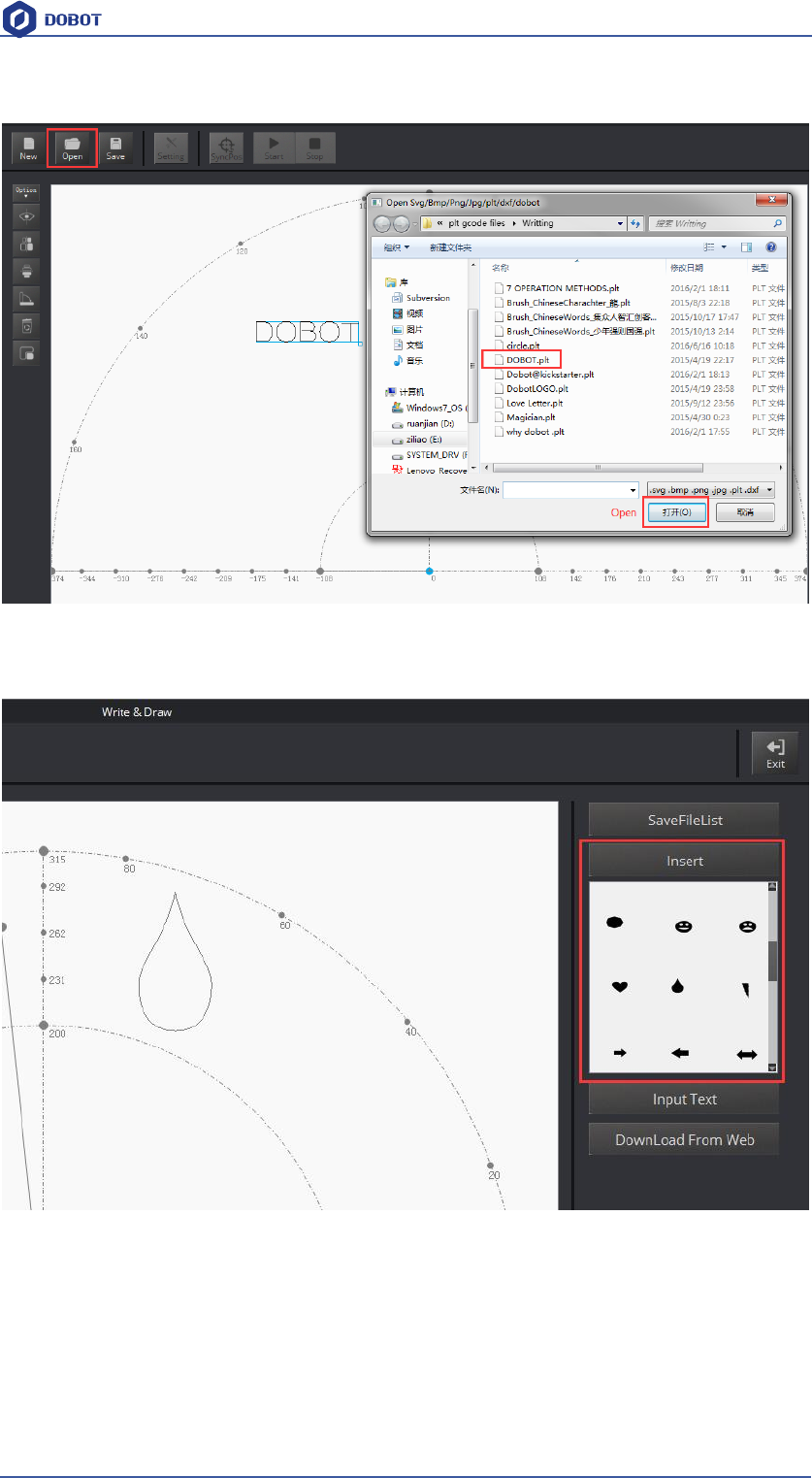The image size is (812, 1478).
Task: Click the forward arrow in the file dialog
Action: click(403, 223)
